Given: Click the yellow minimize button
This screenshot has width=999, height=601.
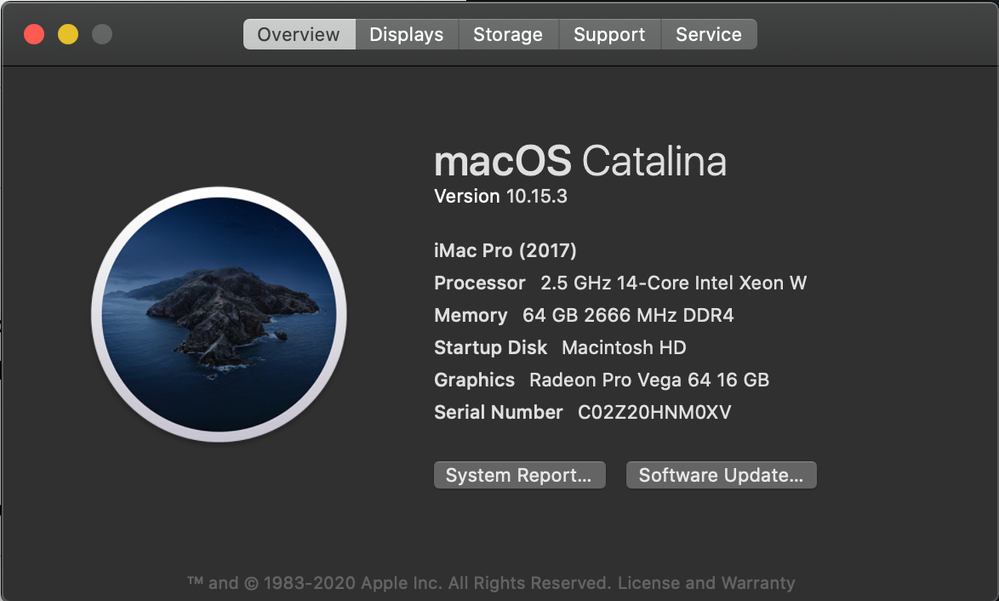Looking at the screenshot, I should point(67,32).
